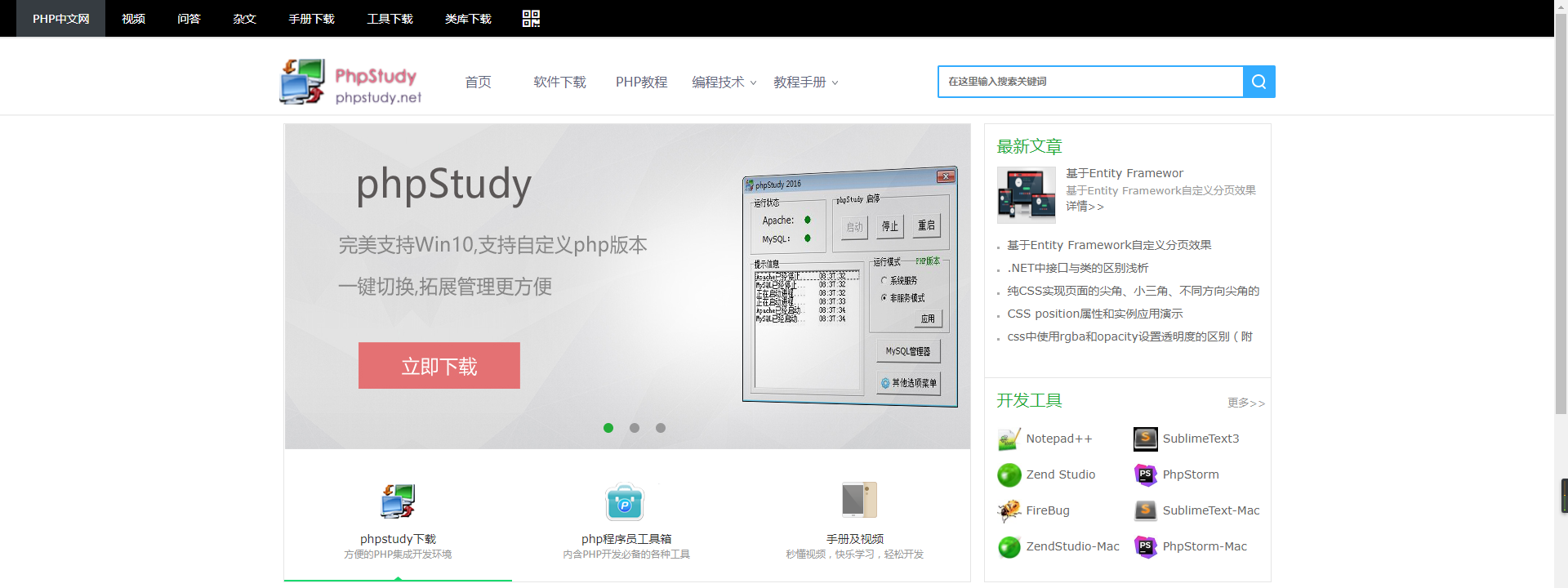Open 视频 in the top bar
The width and height of the screenshot is (1568, 588).
tap(133, 19)
